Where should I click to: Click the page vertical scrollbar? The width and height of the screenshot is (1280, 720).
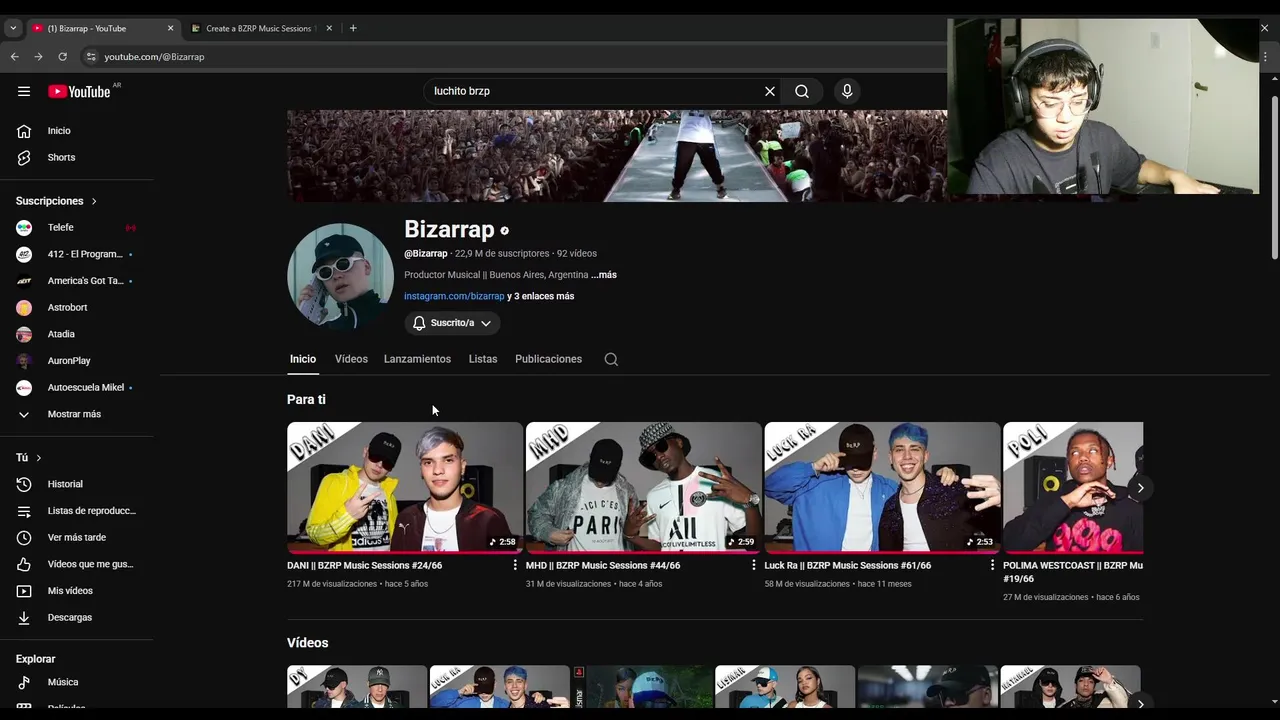(1274, 178)
